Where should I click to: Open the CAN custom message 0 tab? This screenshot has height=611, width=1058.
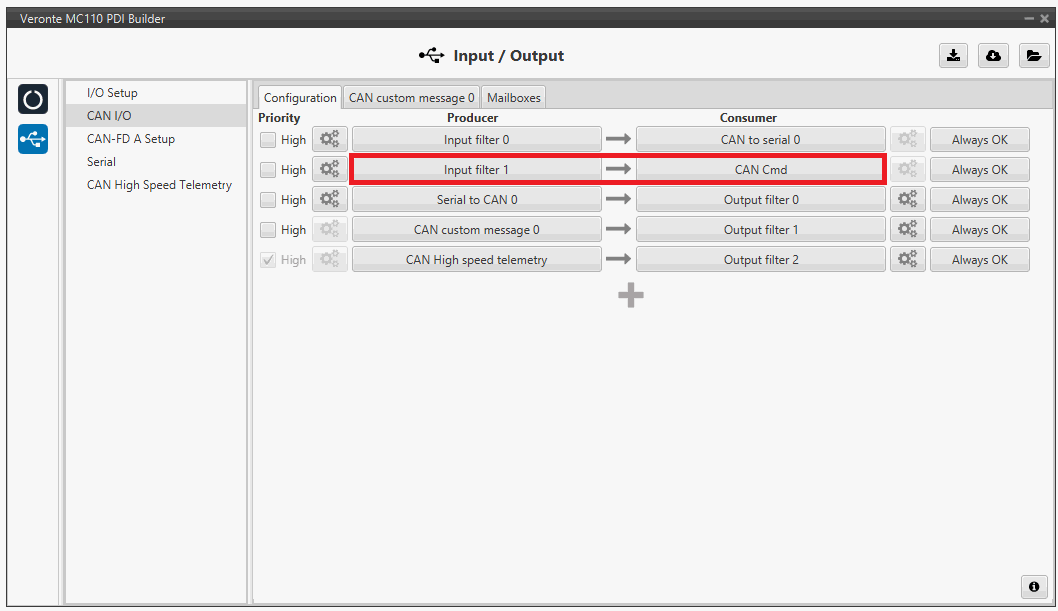(x=411, y=98)
